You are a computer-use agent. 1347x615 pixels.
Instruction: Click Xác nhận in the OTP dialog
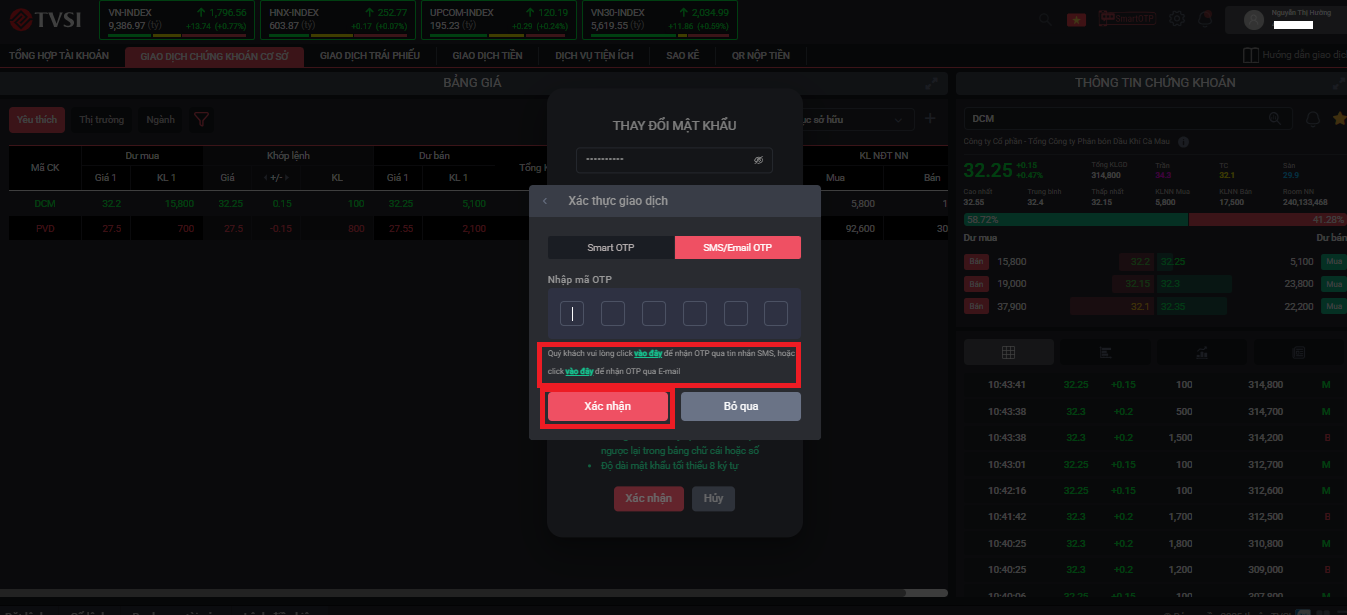[607, 406]
